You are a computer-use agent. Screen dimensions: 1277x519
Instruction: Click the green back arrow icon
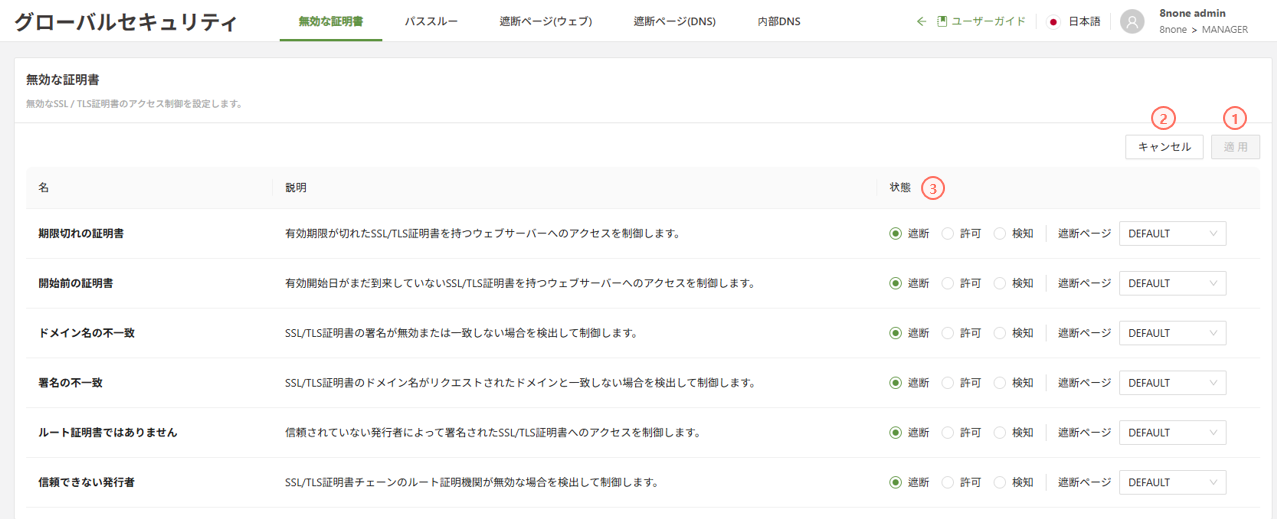coord(922,21)
